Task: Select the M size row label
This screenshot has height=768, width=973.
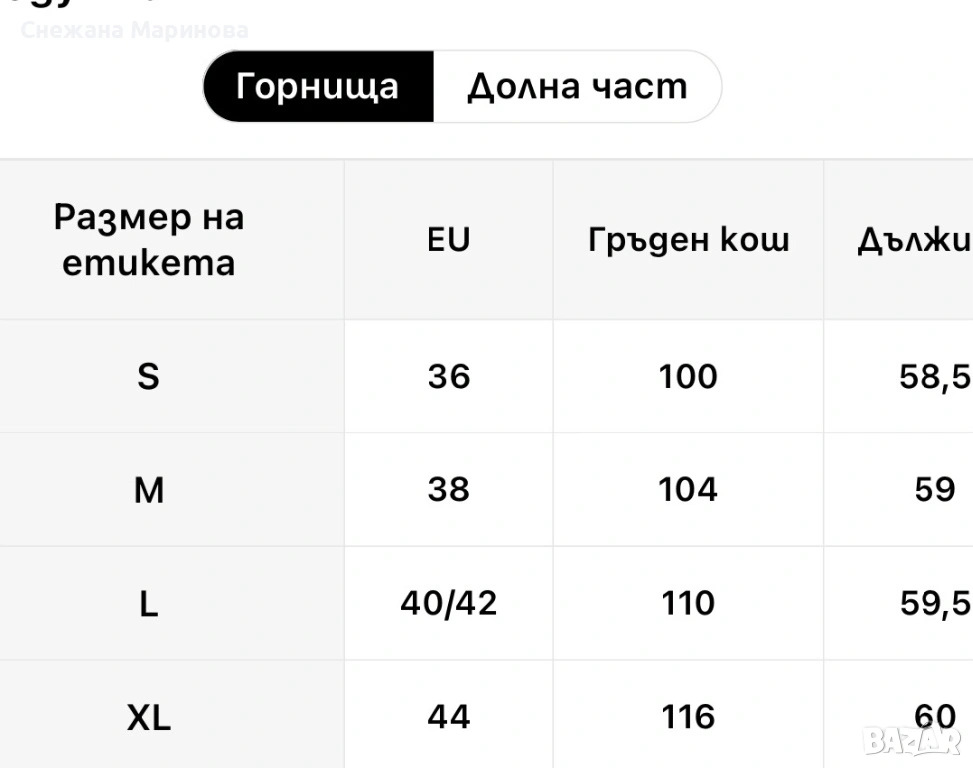Action: (148, 490)
